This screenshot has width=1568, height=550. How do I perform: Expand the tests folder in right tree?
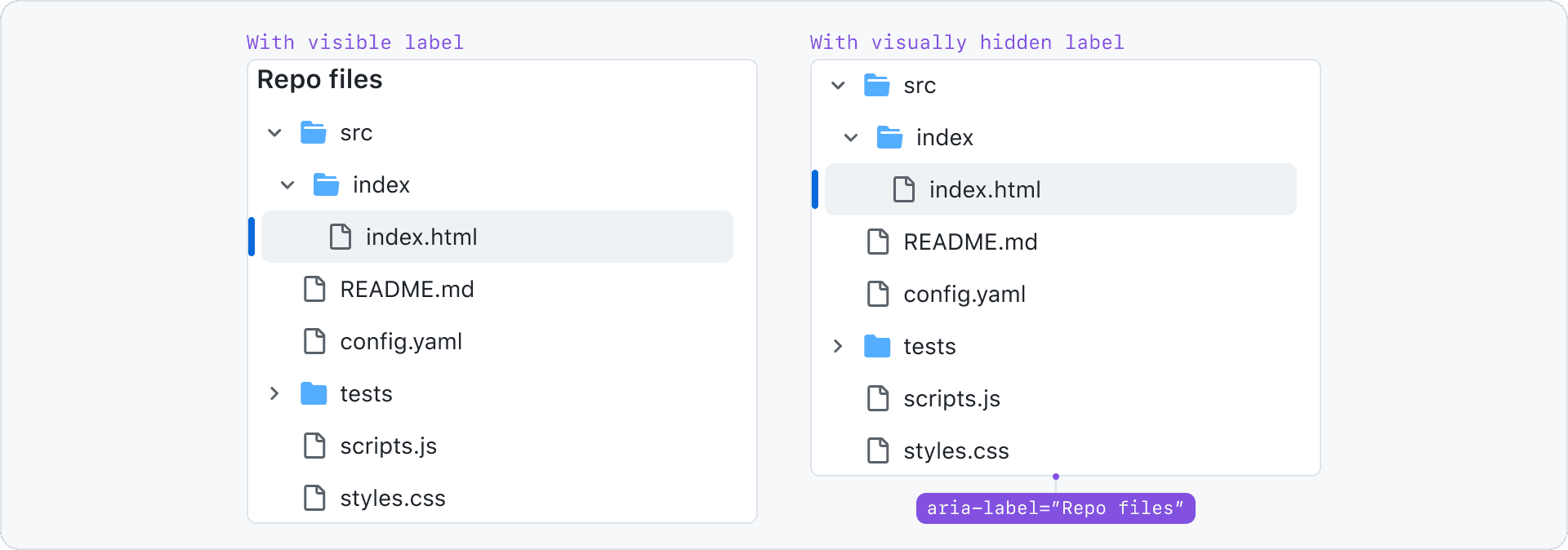(838, 346)
